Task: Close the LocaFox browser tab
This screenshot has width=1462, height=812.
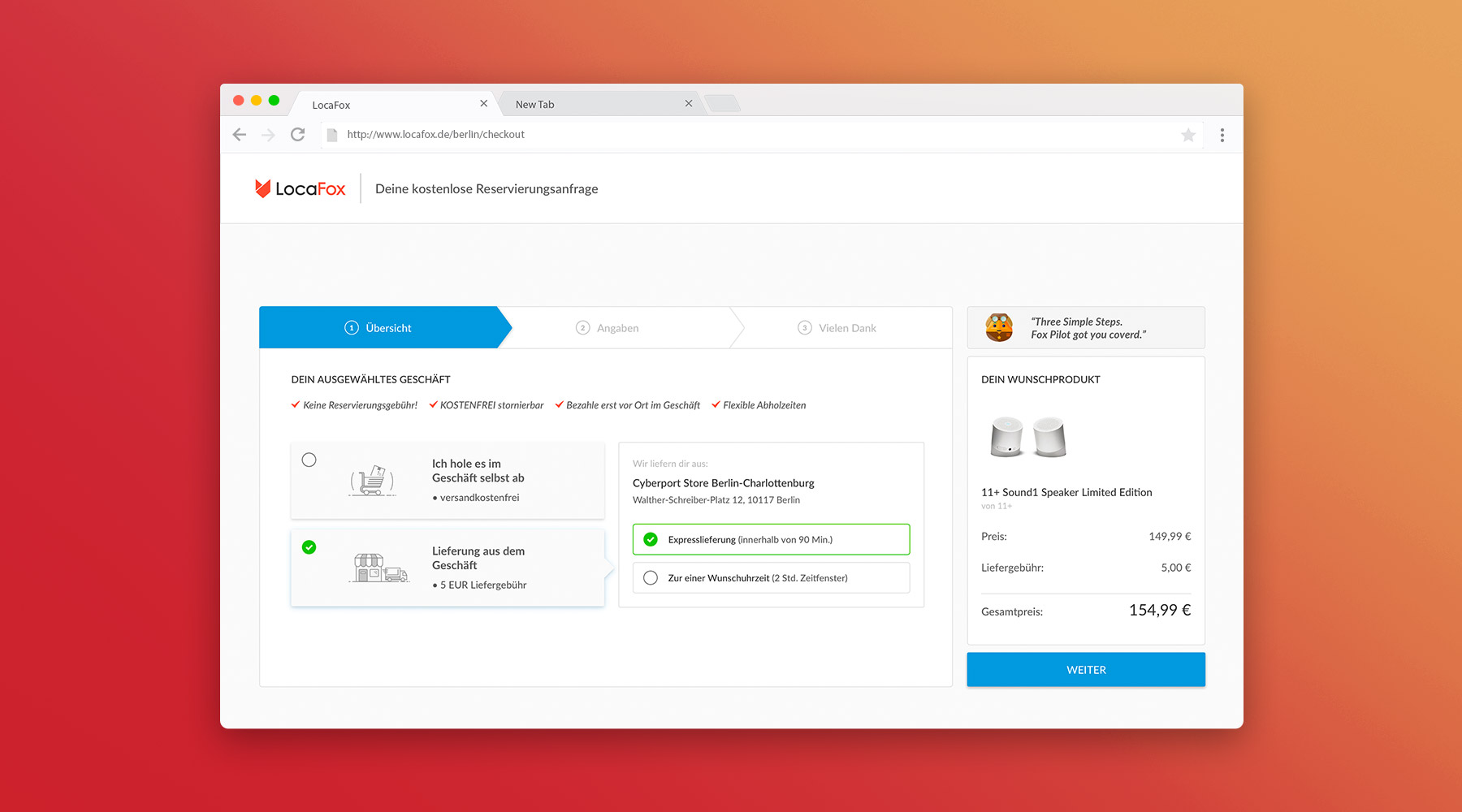Action: (483, 104)
